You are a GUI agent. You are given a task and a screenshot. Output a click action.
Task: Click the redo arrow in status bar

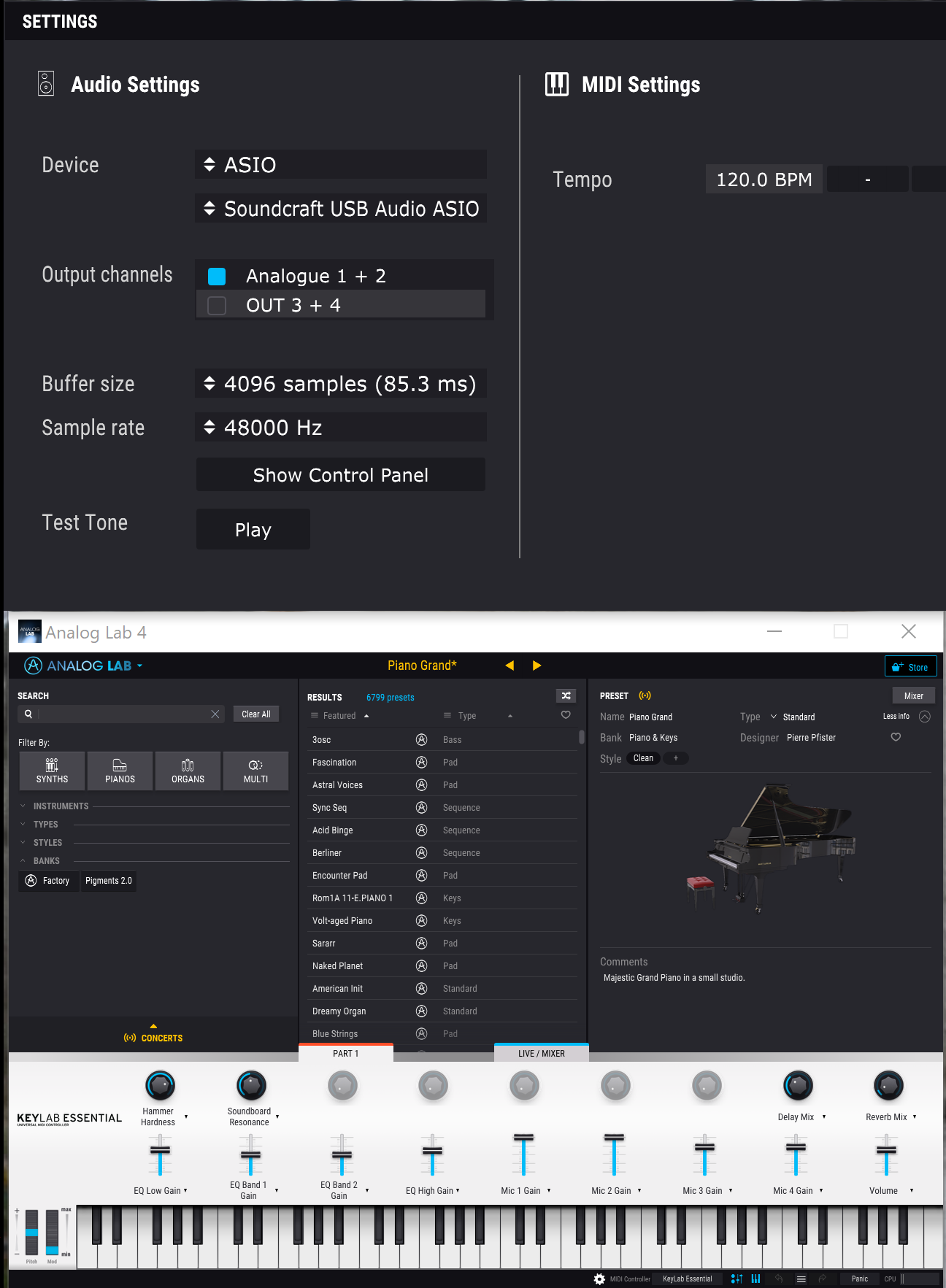(x=822, y=1279)
